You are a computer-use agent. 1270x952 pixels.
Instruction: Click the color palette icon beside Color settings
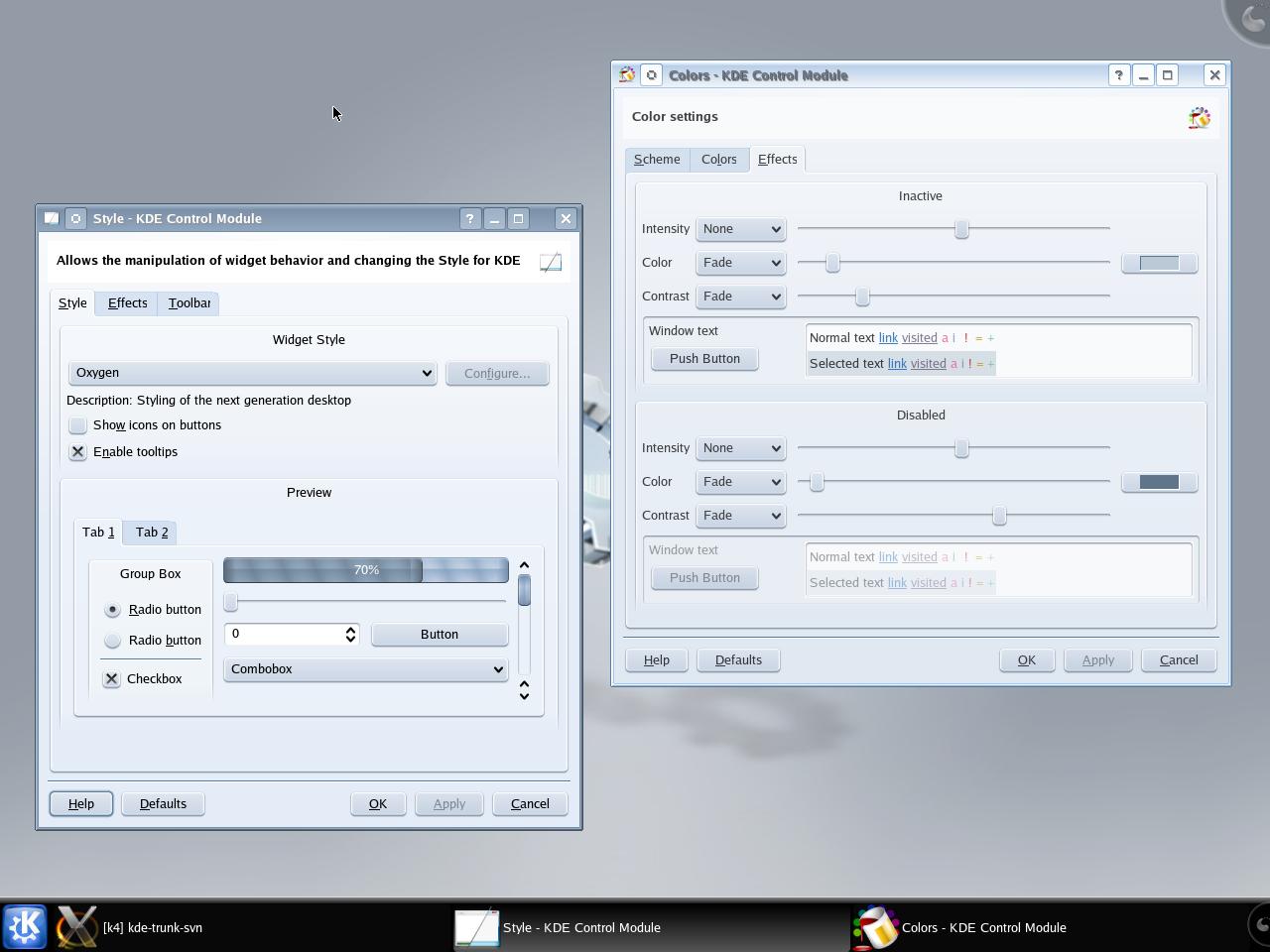(x=1200, y=118)
